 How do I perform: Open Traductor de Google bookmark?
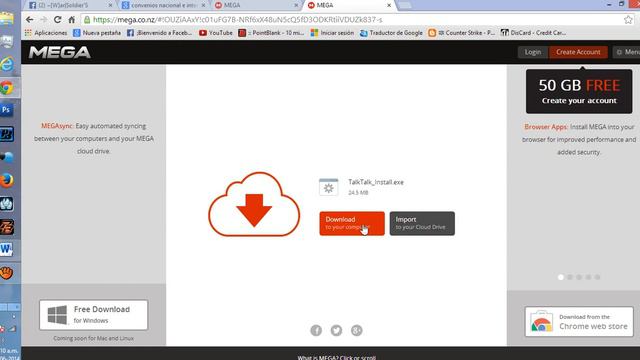click(391, 33)
